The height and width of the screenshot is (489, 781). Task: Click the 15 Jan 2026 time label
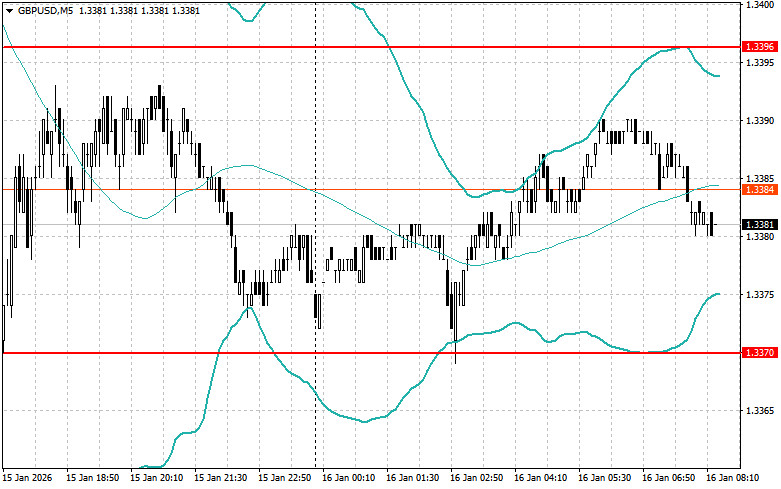(27, 478)
